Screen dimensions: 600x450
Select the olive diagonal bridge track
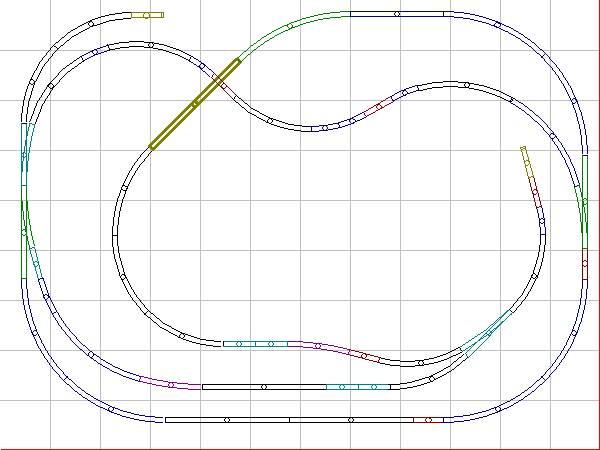click(x=195, y=103)
